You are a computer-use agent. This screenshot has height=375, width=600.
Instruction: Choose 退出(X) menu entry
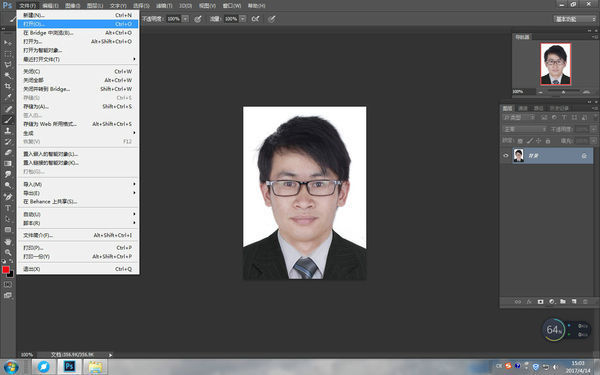(78, 269)
